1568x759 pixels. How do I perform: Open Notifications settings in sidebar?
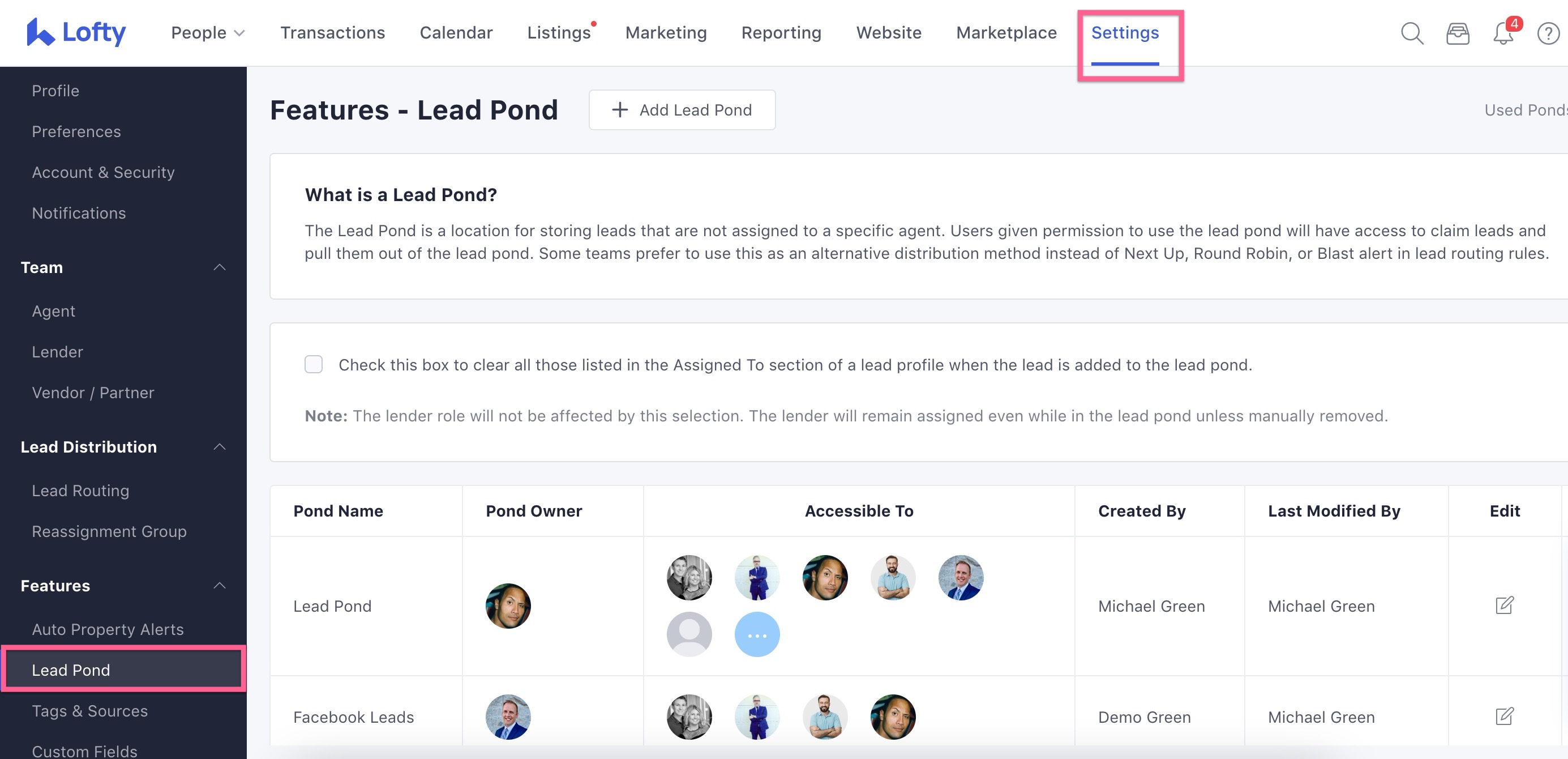point(79,213)
